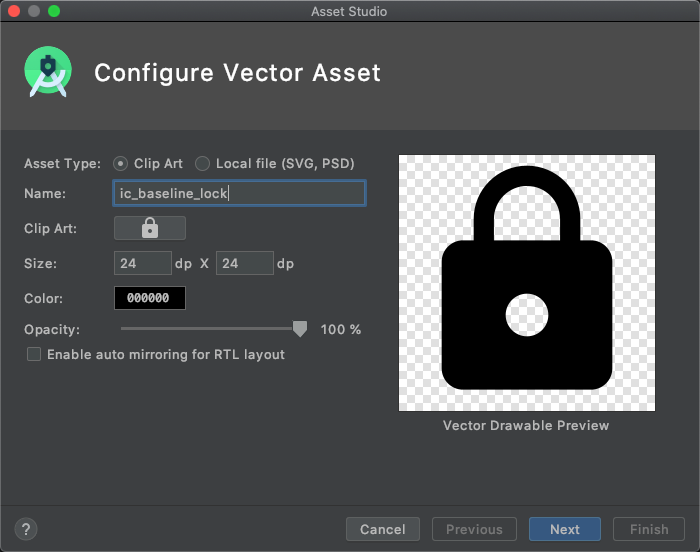The width and height of the screenshot is (700, 552).
Task: Minimize the Asset Studio window
Action: pos(34,12)
